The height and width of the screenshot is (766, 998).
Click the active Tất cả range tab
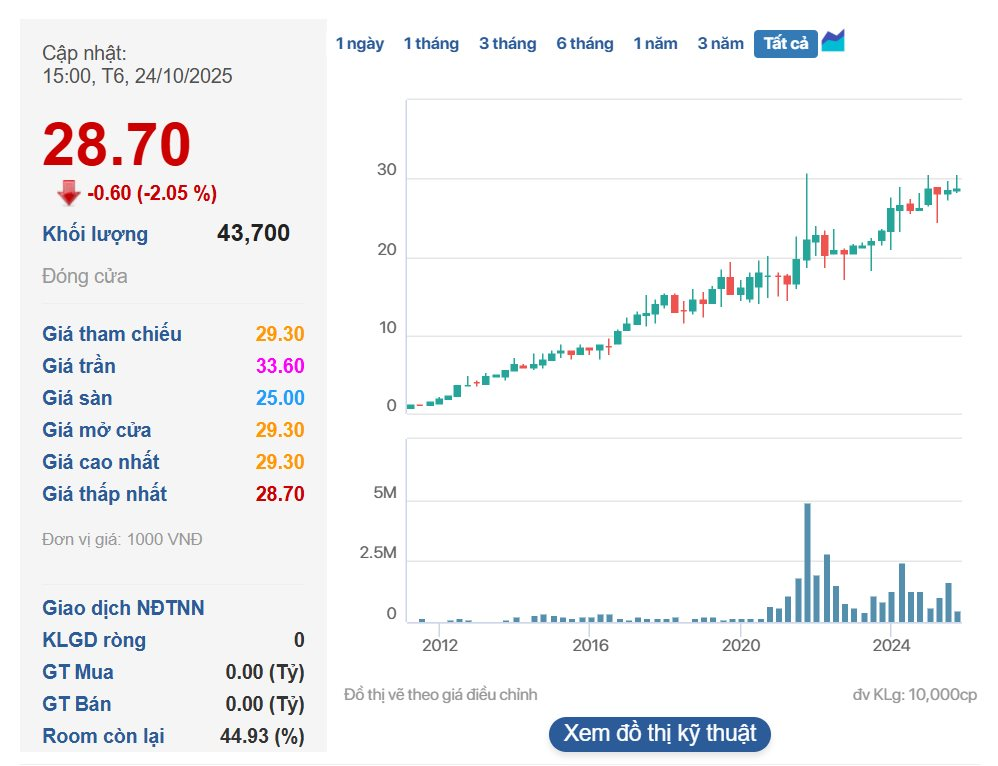pos(785,44)
